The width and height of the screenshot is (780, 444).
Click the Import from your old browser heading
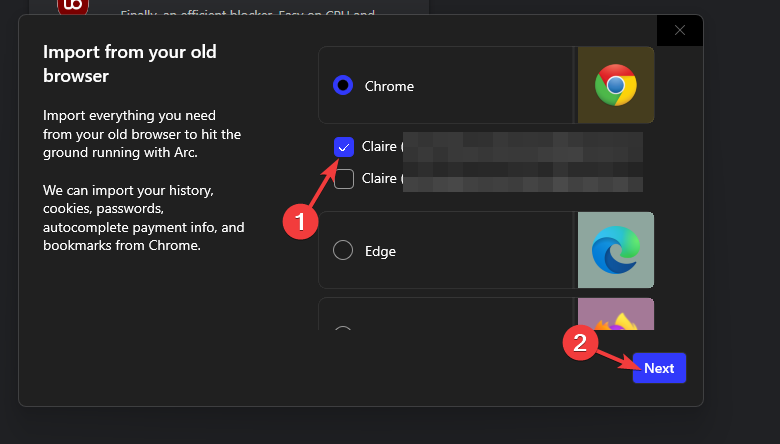(x=130, y=64)
